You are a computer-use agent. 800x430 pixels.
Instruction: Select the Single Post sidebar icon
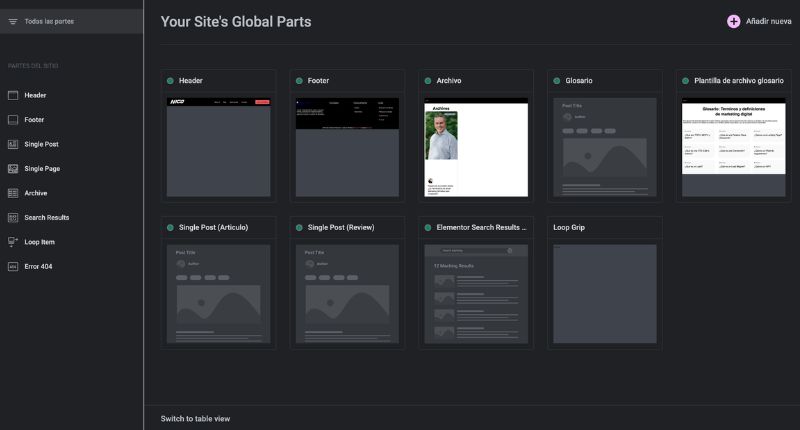13,144
